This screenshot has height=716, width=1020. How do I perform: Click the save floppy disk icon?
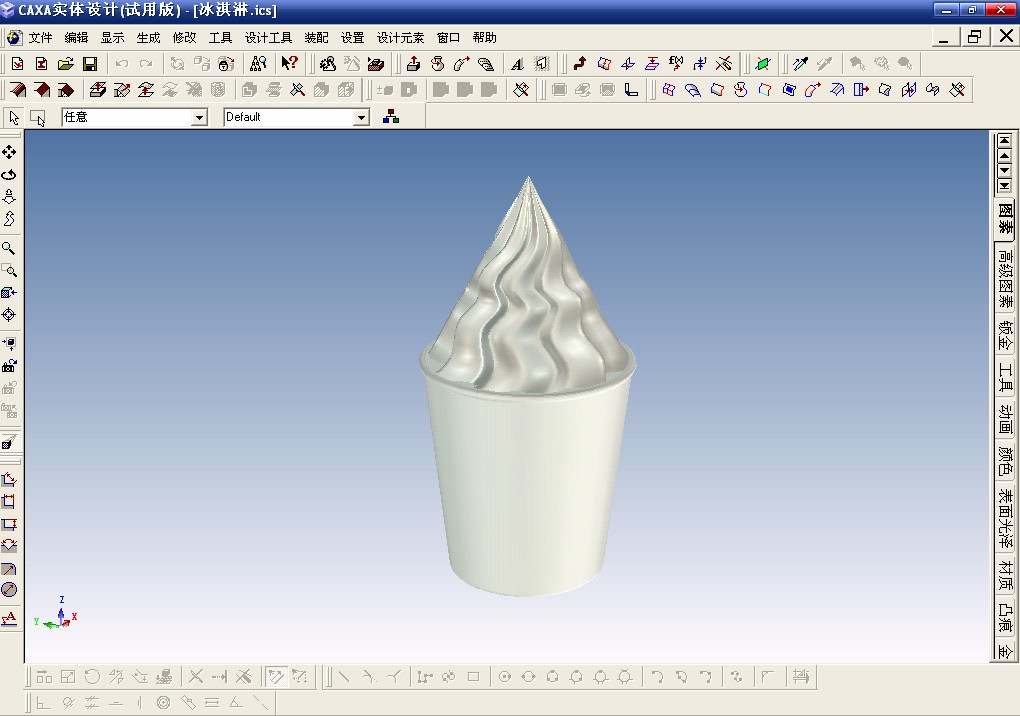(x=90, y=64)
